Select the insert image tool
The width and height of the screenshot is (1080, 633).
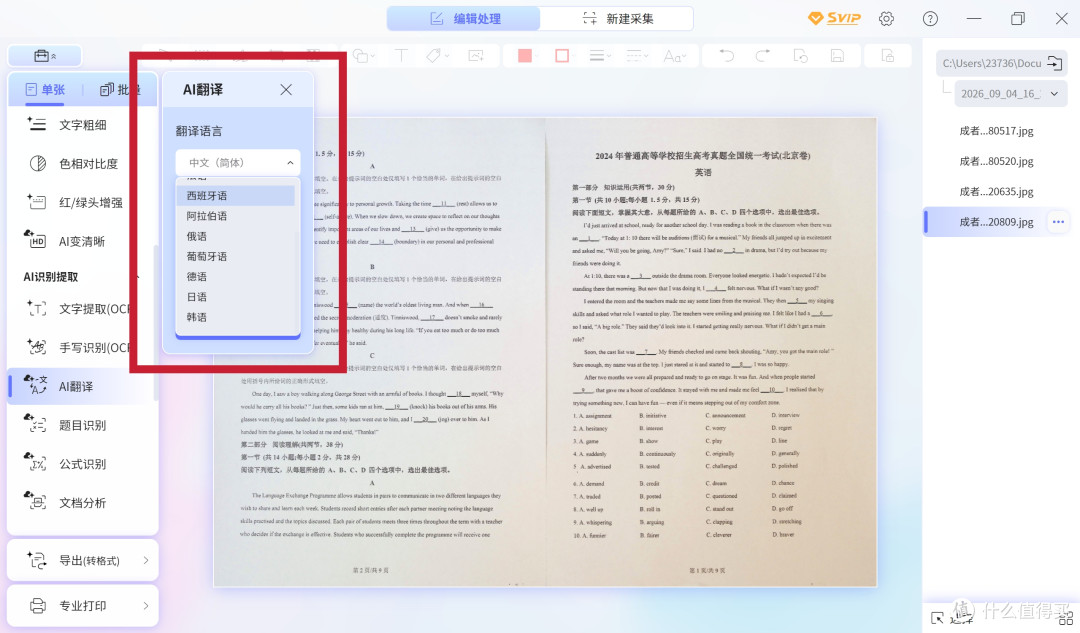(476, 56)
